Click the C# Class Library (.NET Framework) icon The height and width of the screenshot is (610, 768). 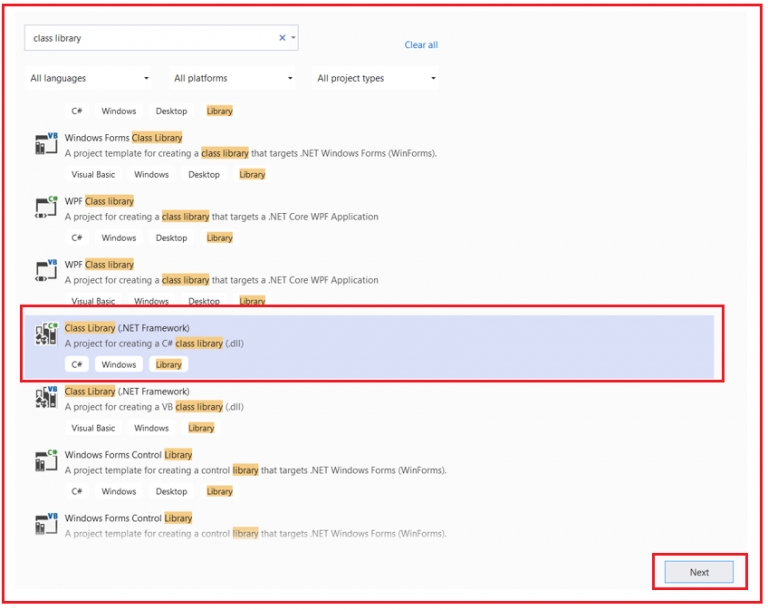[x=46, y=334]
